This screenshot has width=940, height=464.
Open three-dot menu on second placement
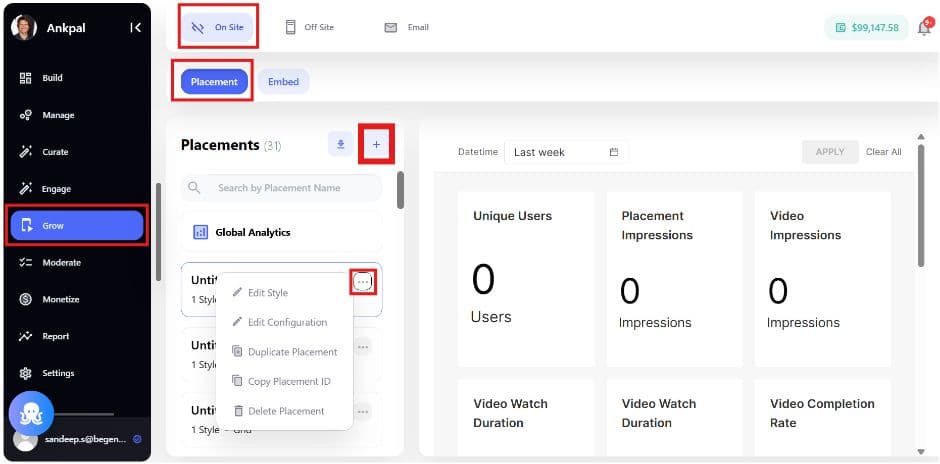point(362,346)
